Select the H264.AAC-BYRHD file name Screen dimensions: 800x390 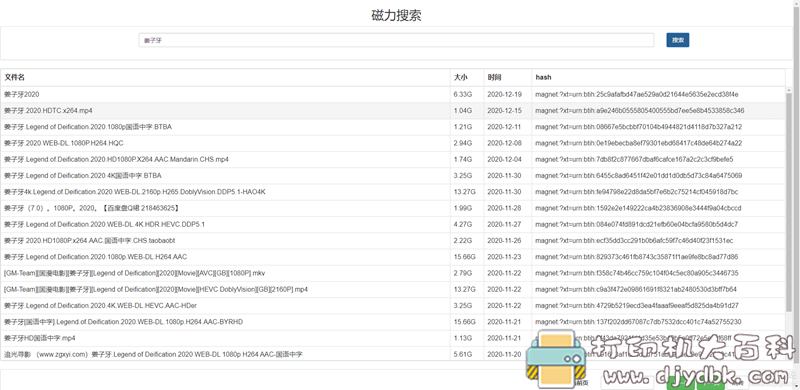(123, 322)
